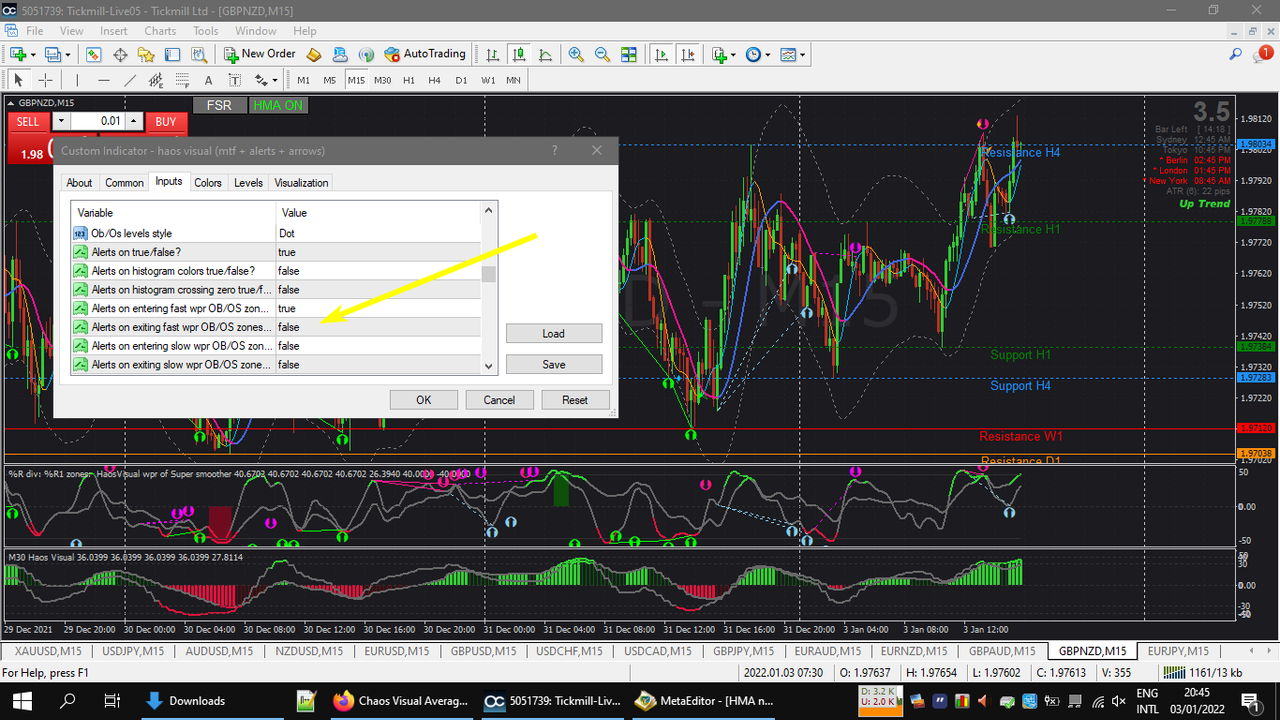Screen dimensions: 1280x720
Task: Switch to the Colors tab
Action: pyautogui.click(x=208, y=182)
